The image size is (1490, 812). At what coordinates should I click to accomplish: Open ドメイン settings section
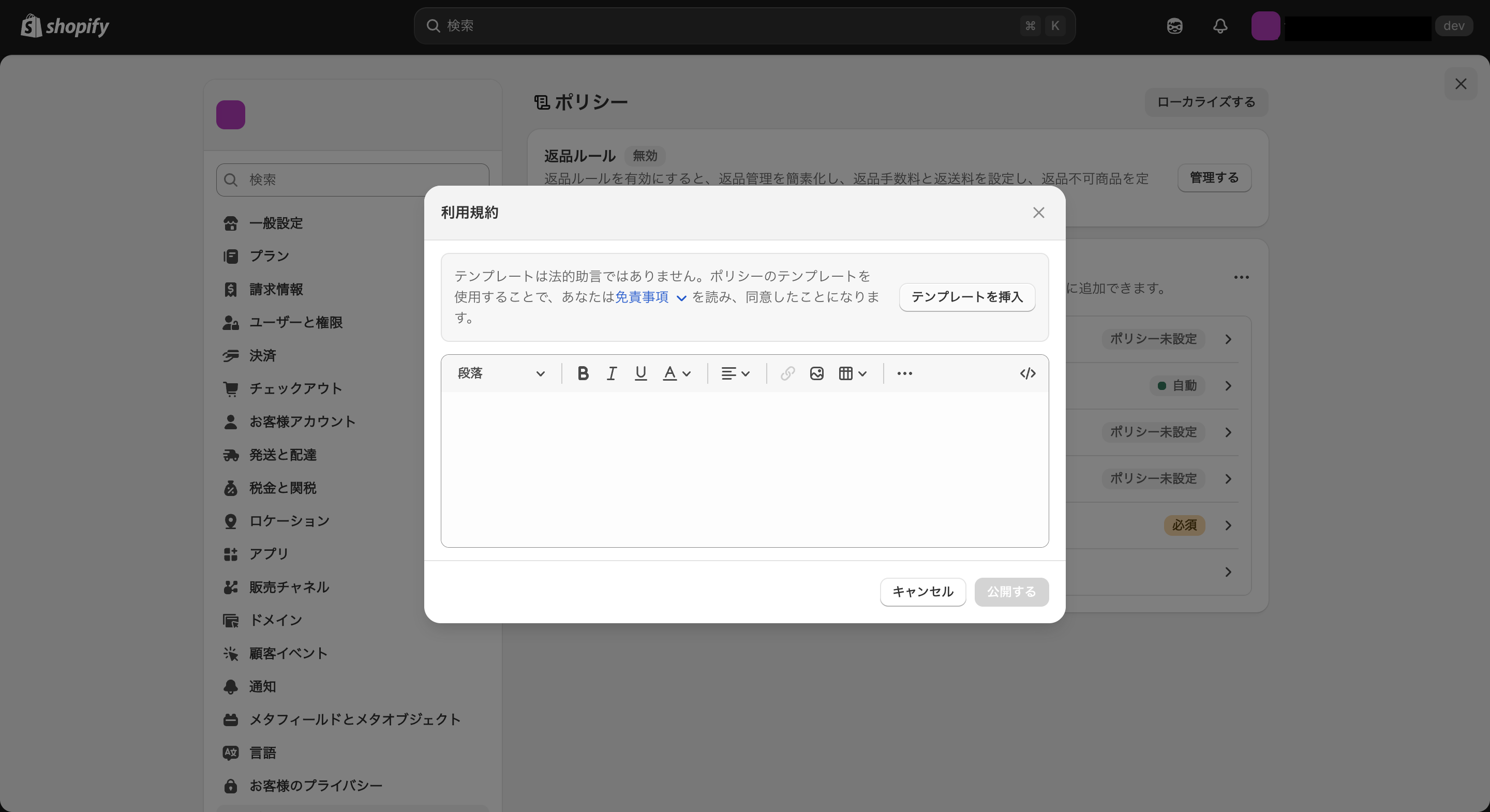click(x=275, y=620)
